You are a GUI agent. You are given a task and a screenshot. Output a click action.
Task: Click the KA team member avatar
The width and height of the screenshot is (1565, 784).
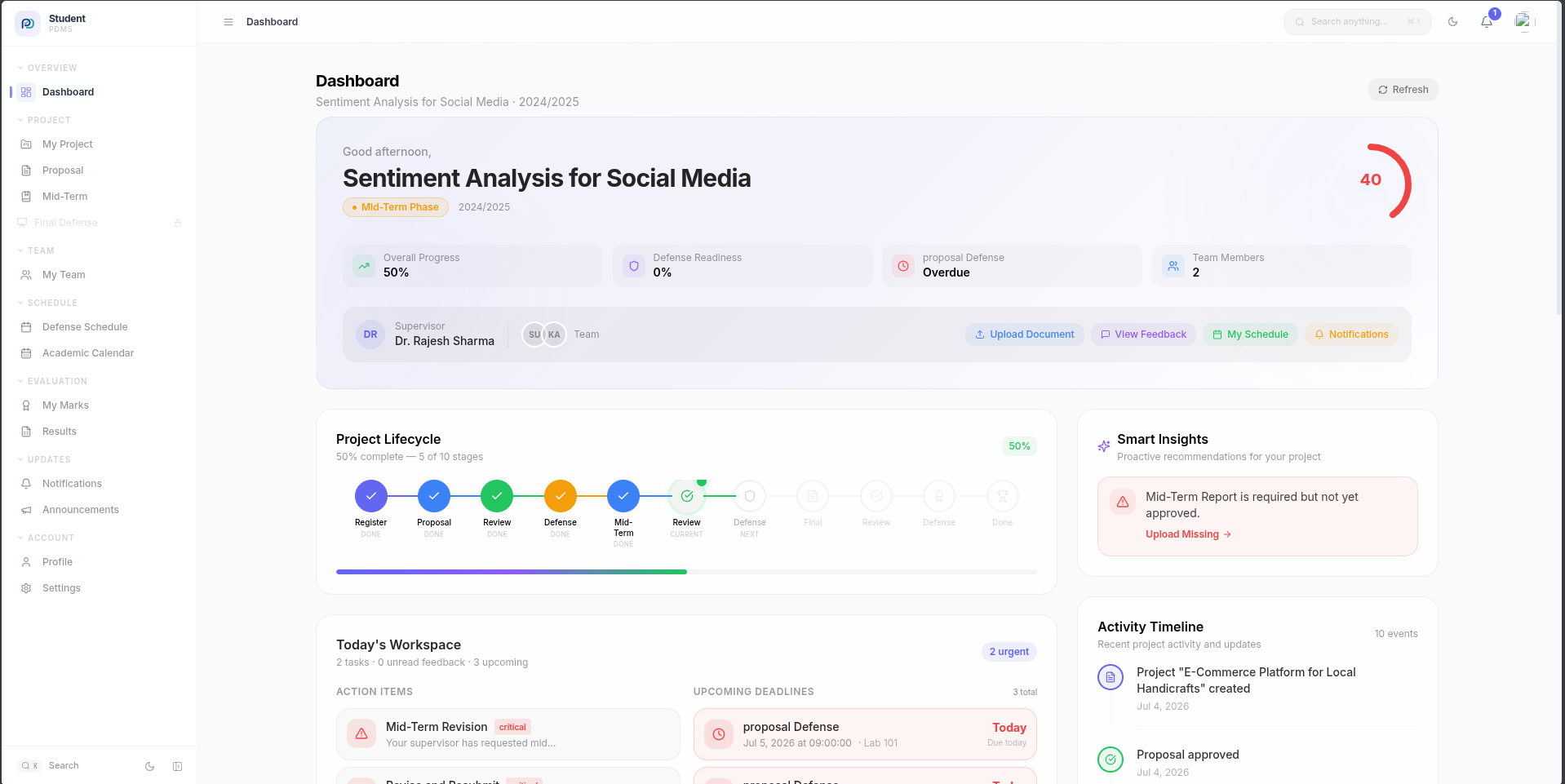[x=555, y=334]
